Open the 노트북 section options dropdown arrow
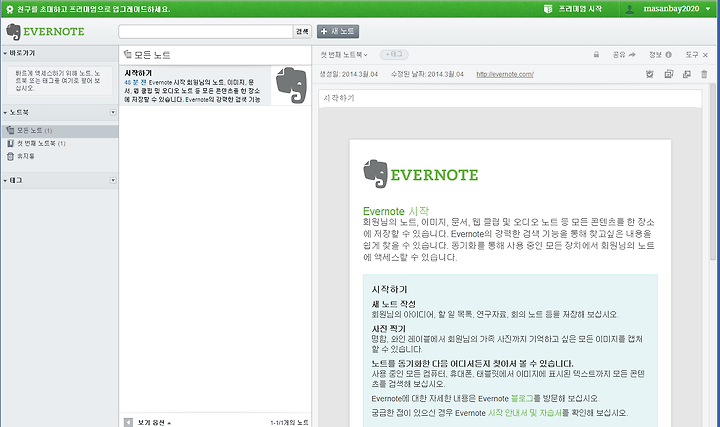 (x=113, y=112)
